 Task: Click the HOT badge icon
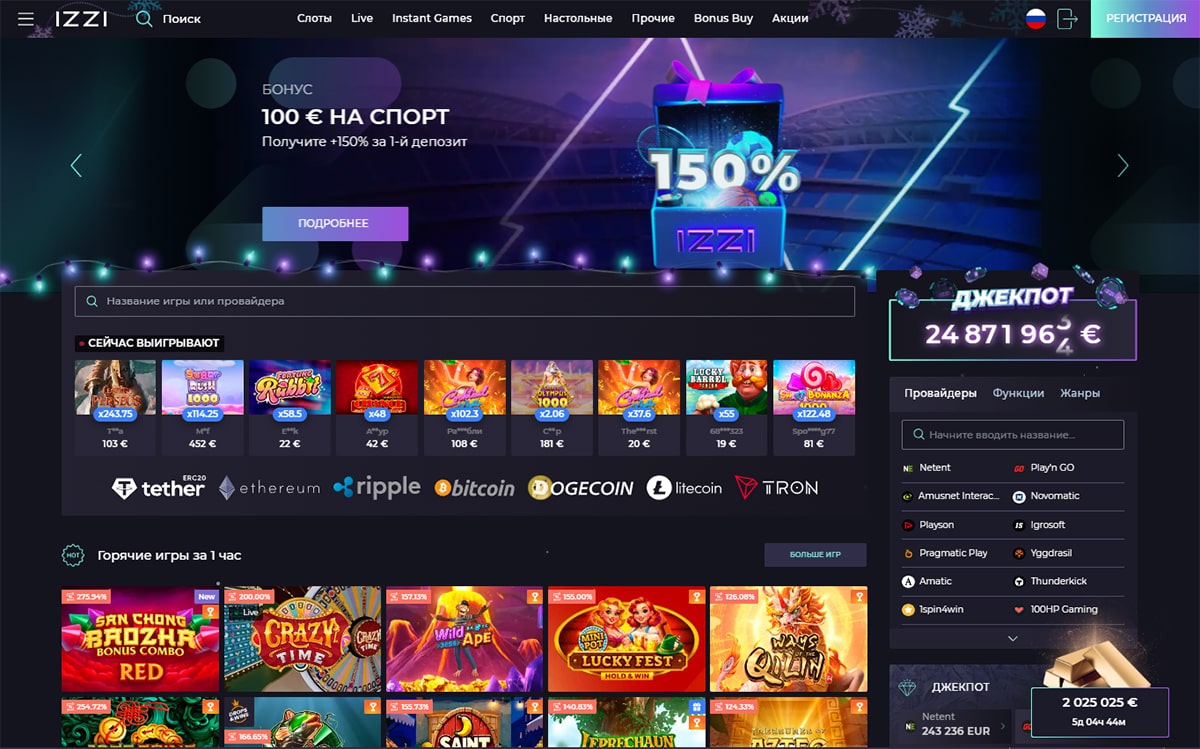pos(72,555)
